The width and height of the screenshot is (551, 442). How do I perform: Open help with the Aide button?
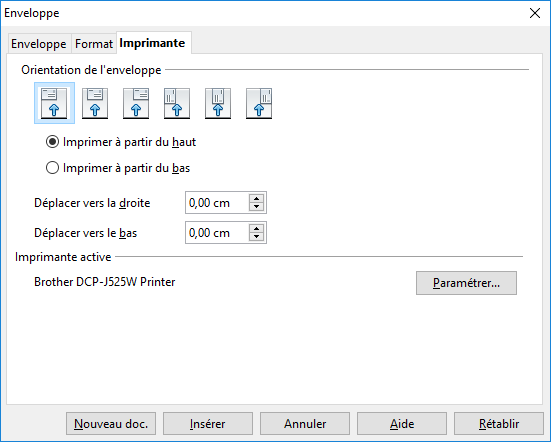pos(402,424)
